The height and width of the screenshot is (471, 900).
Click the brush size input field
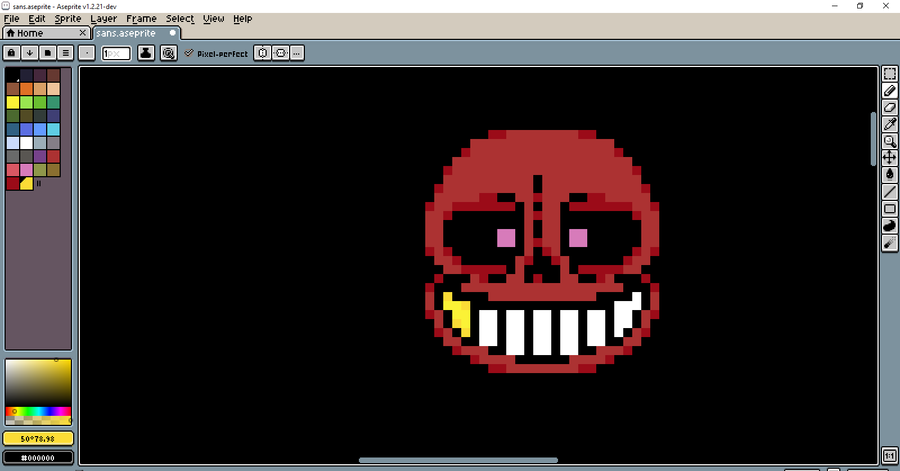(116, 53)
